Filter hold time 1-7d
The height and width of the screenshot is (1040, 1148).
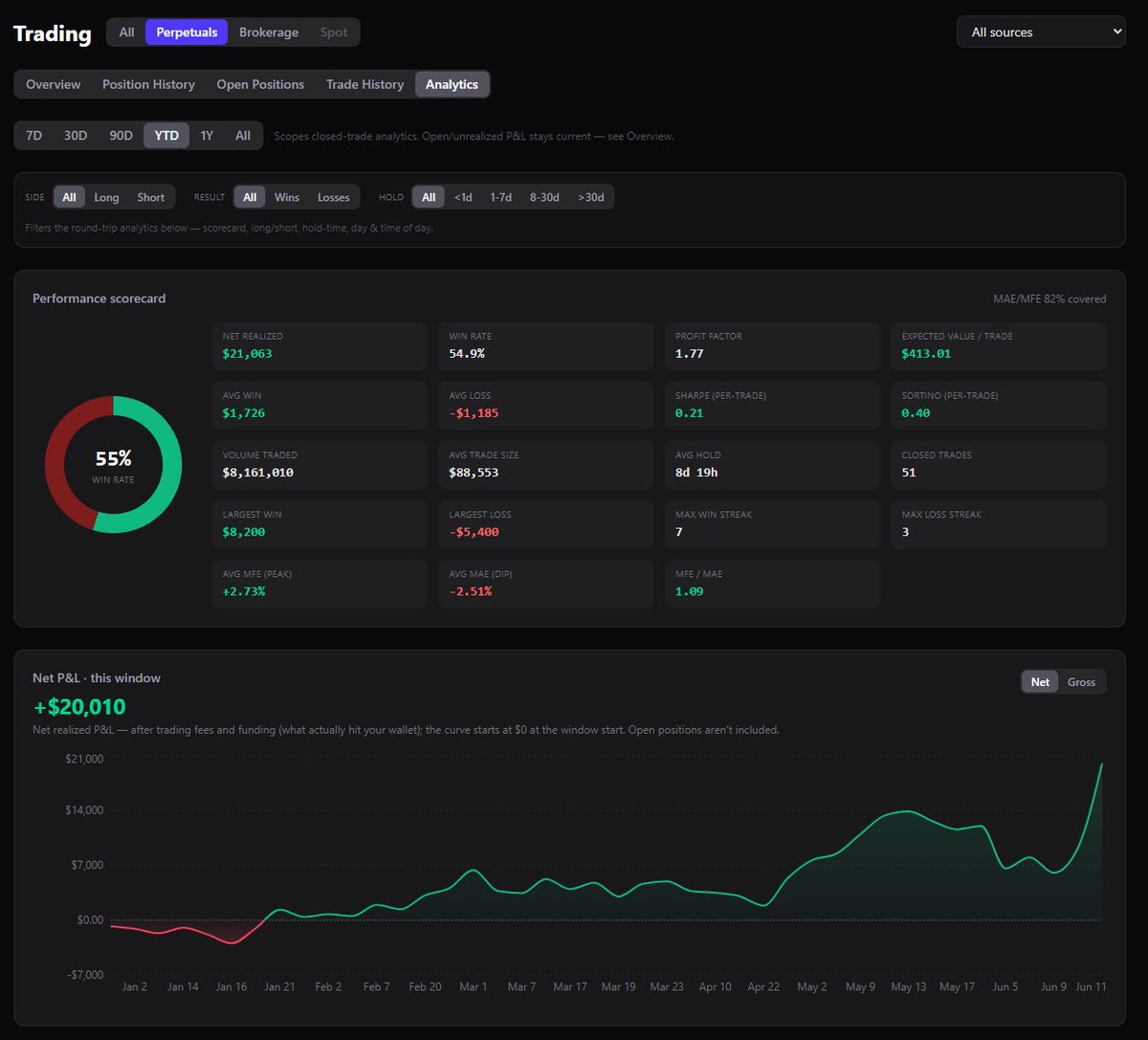500,197
